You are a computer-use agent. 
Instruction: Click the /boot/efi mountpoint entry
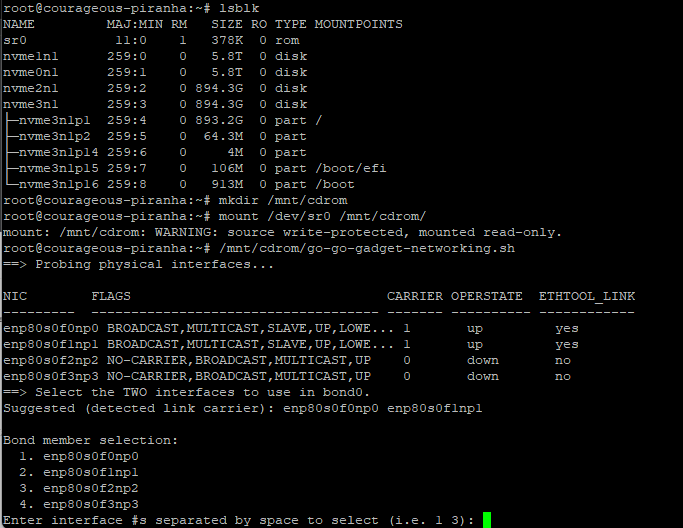click(x=350, y=168)
